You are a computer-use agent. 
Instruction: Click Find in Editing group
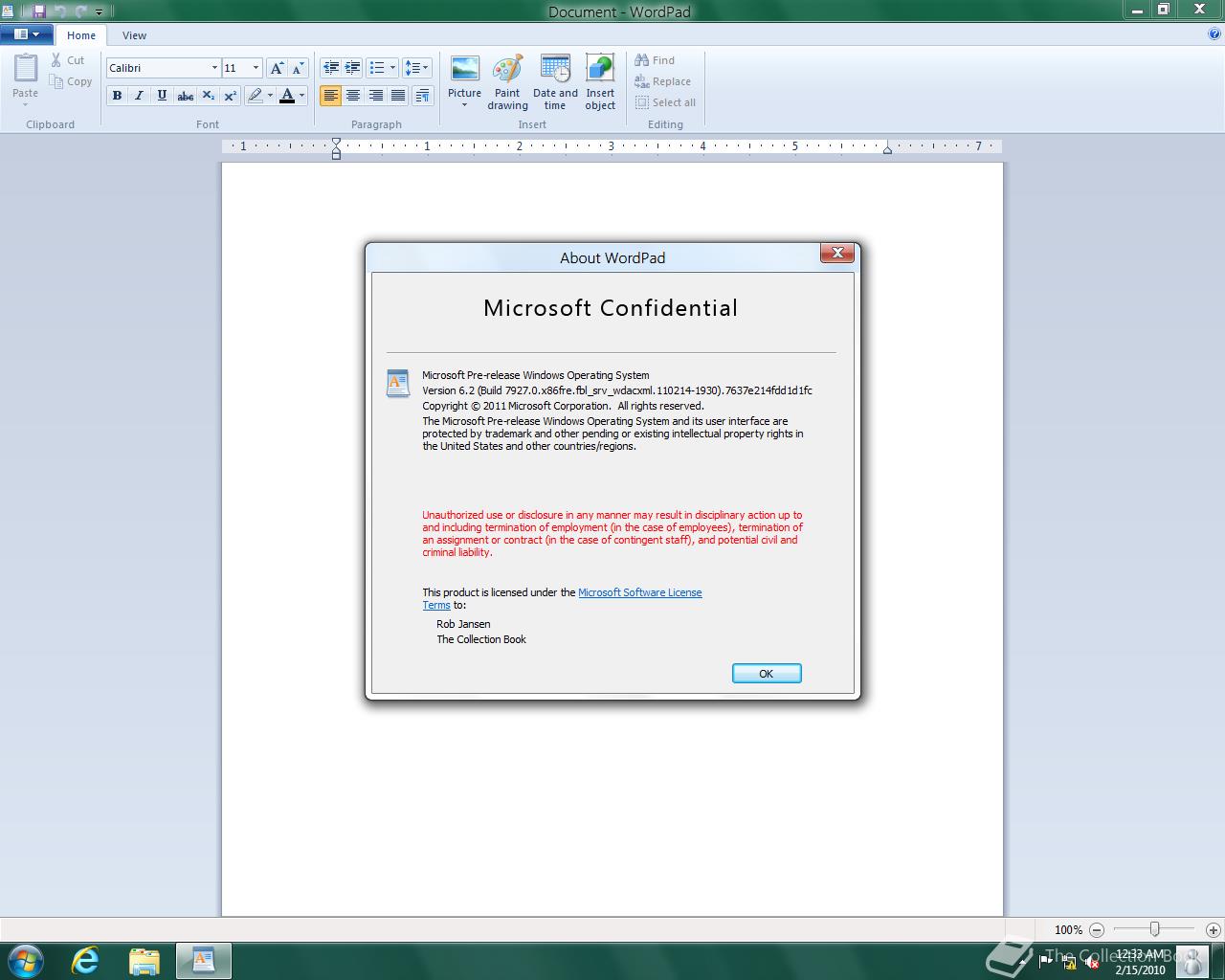pyautogui.click(x=655, y=60)
